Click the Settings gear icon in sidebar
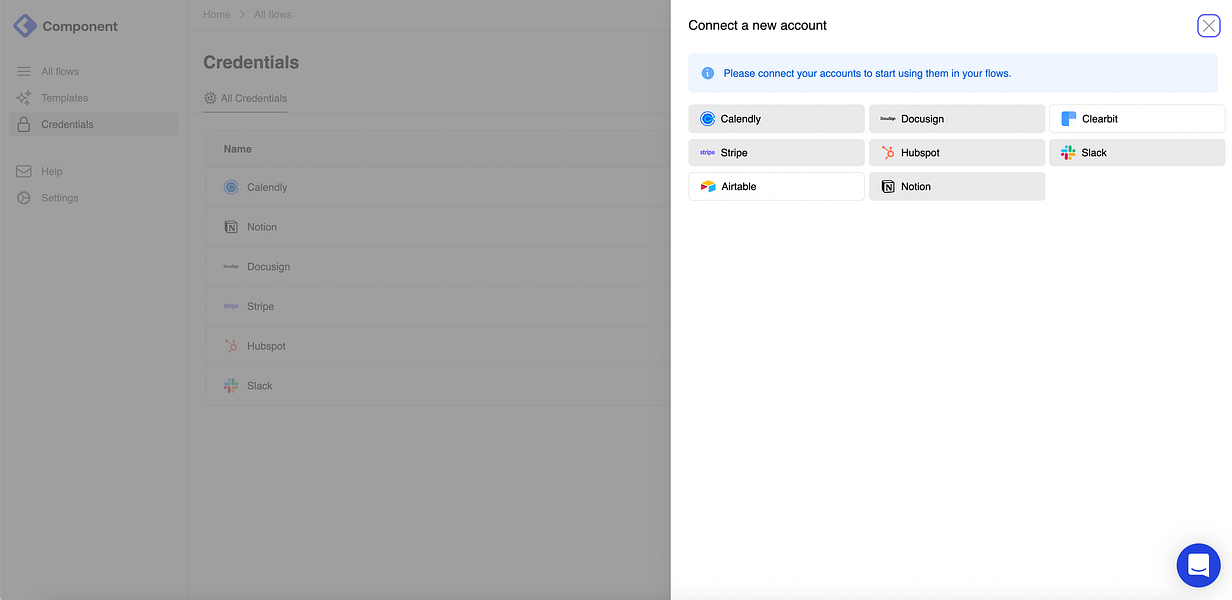The image size is (1232, 600). pos(24,198)
